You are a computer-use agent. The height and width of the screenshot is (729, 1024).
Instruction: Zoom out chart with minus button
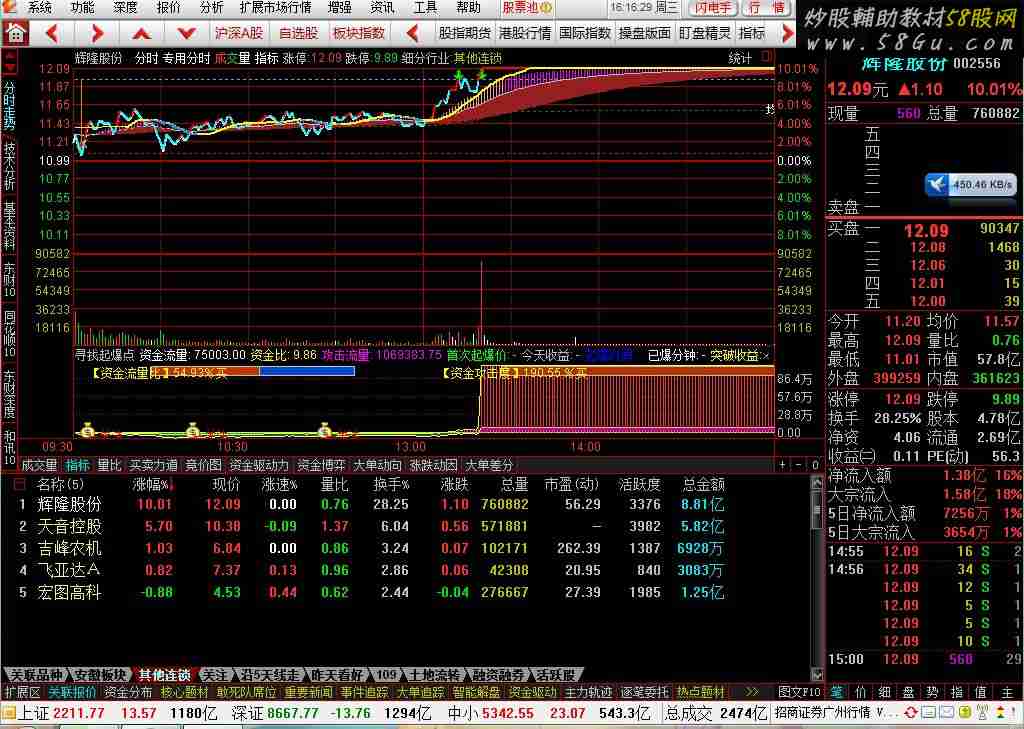799,465
